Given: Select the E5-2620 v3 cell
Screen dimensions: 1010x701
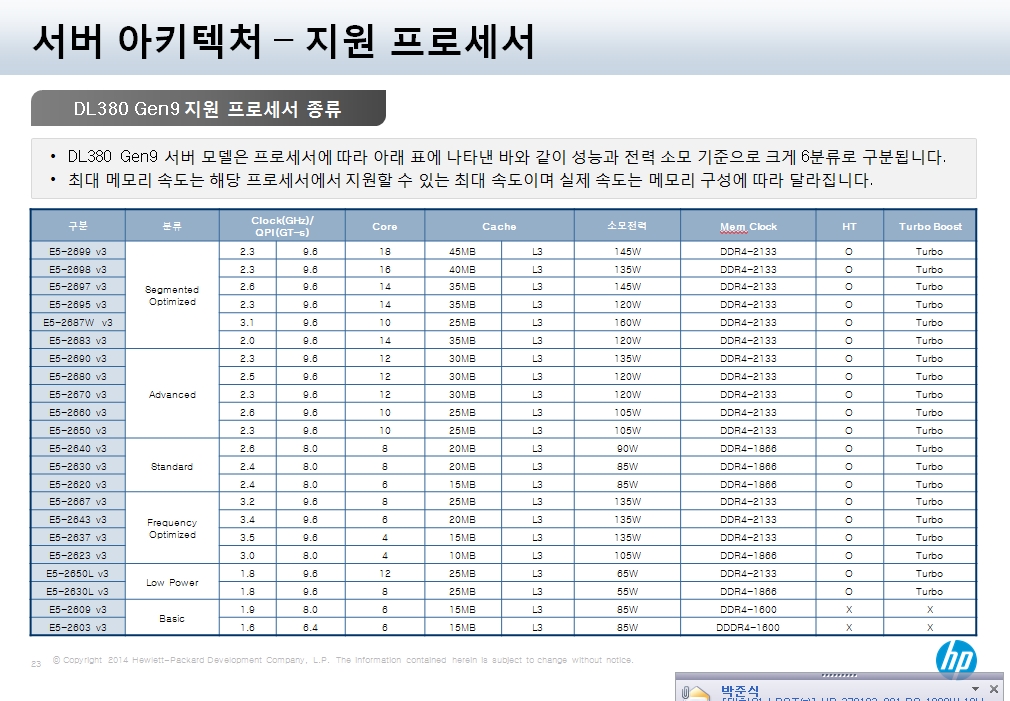Looking at the screenshot, I should [78, 485].
